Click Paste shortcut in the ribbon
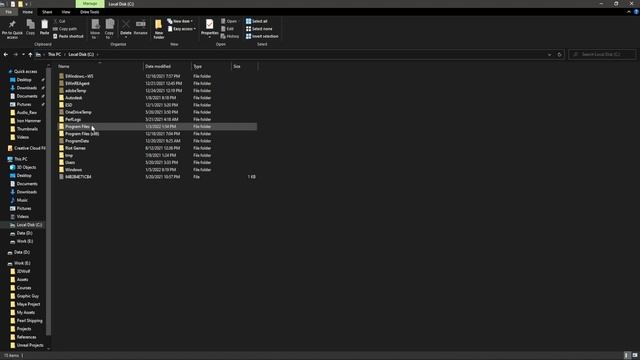 tap(68, 36)
